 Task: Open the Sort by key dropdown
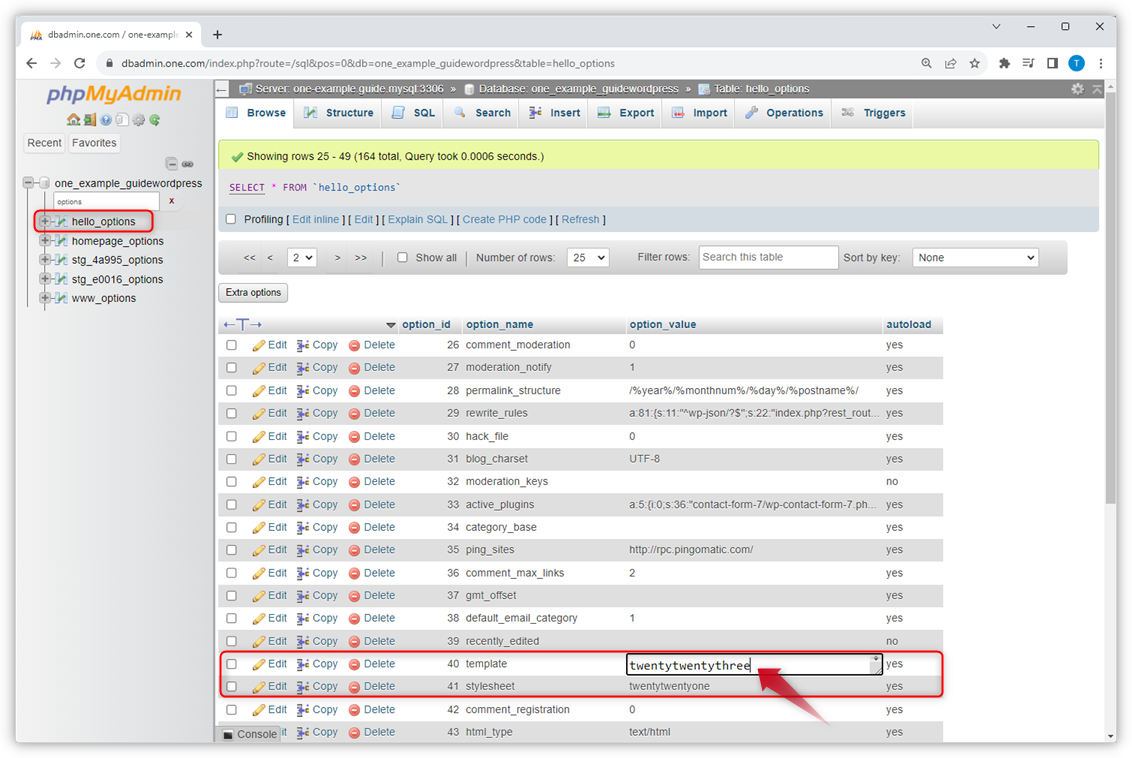tap(975, 257)
